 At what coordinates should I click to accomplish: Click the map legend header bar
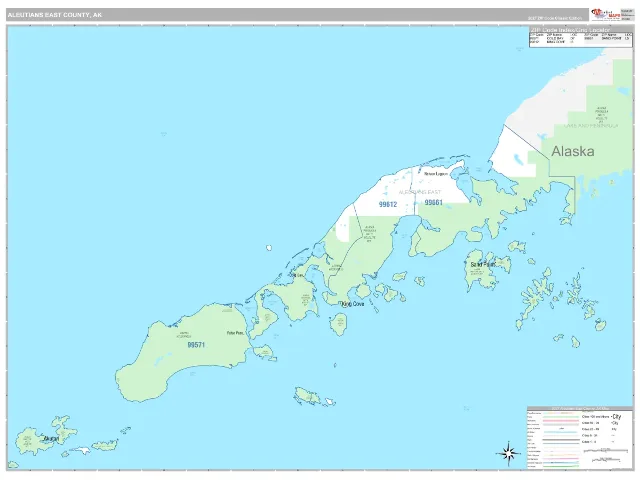click(x=580, y=409)
